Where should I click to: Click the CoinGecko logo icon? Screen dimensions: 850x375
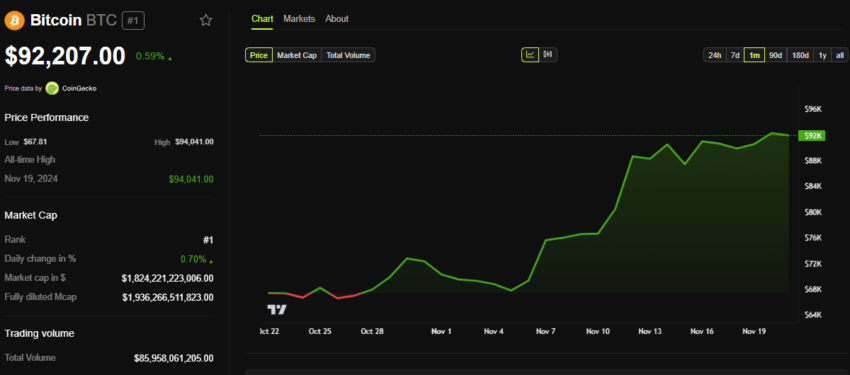point(52,88)
